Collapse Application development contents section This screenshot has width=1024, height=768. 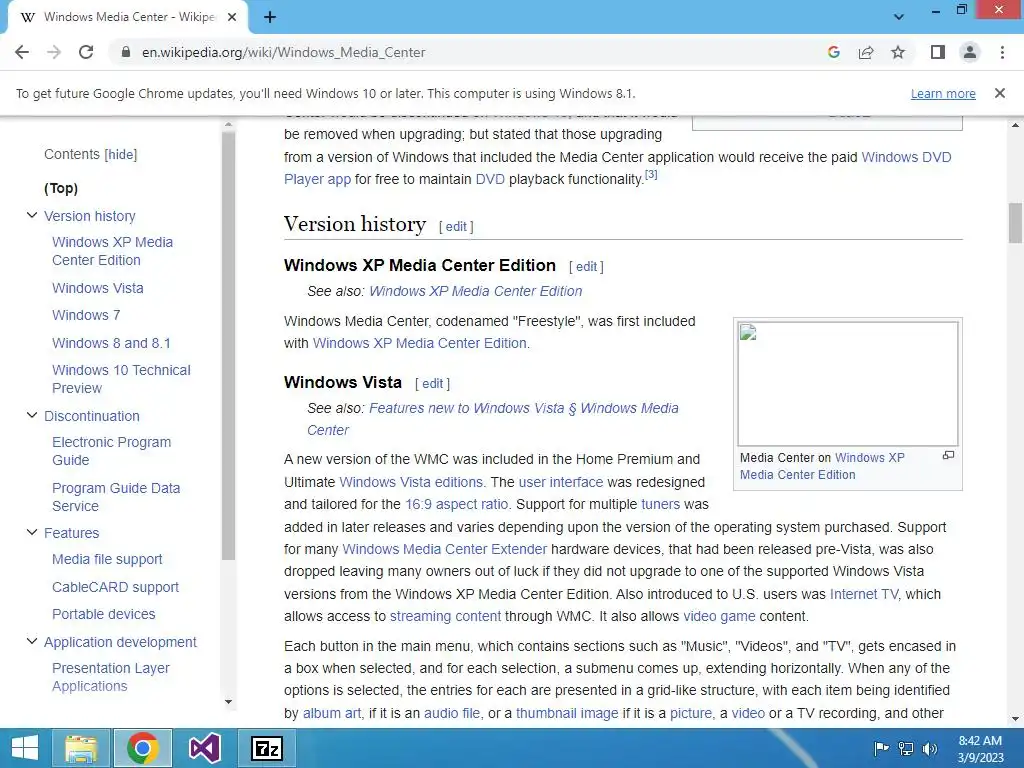coord(31,641)
